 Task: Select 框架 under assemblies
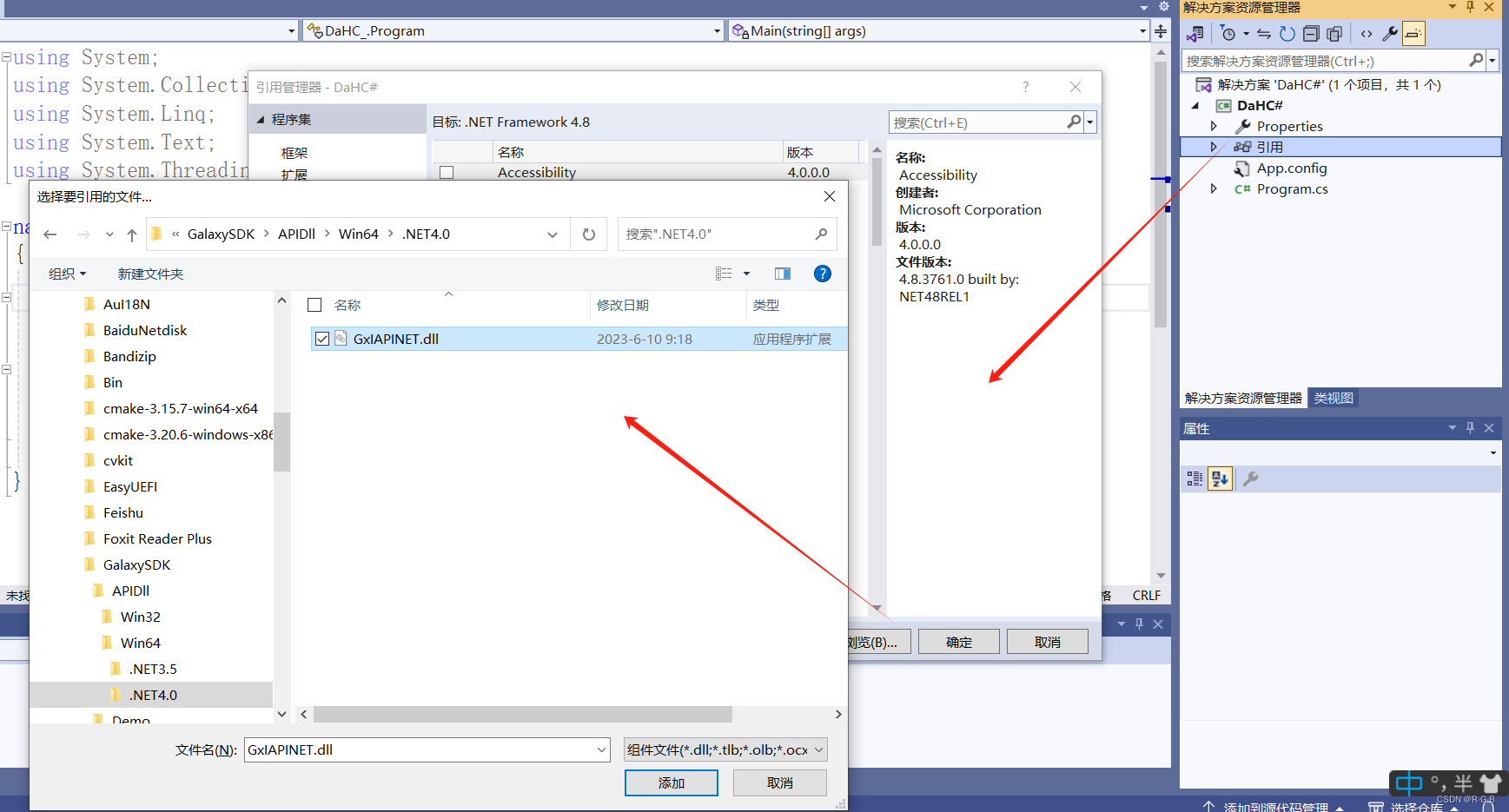(x=295, y=153)
